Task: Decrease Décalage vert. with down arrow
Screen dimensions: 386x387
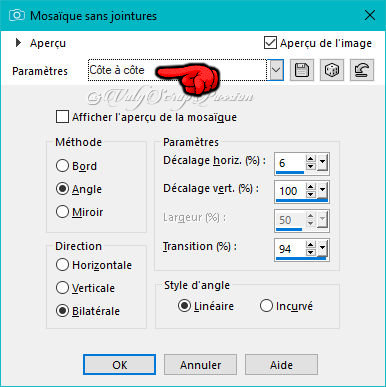Action: [x=311, y=194]
